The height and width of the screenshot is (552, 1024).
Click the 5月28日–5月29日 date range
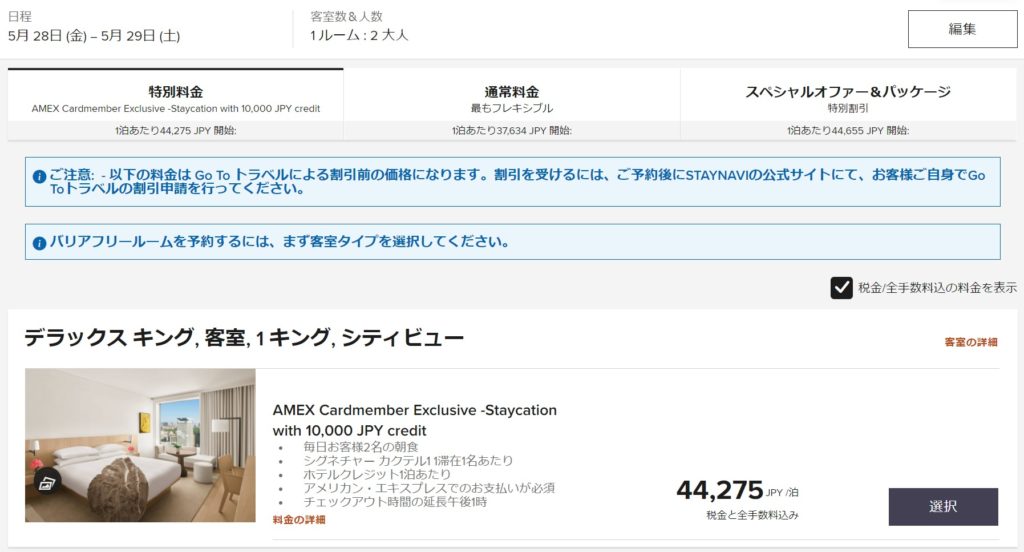pos(94,36)
